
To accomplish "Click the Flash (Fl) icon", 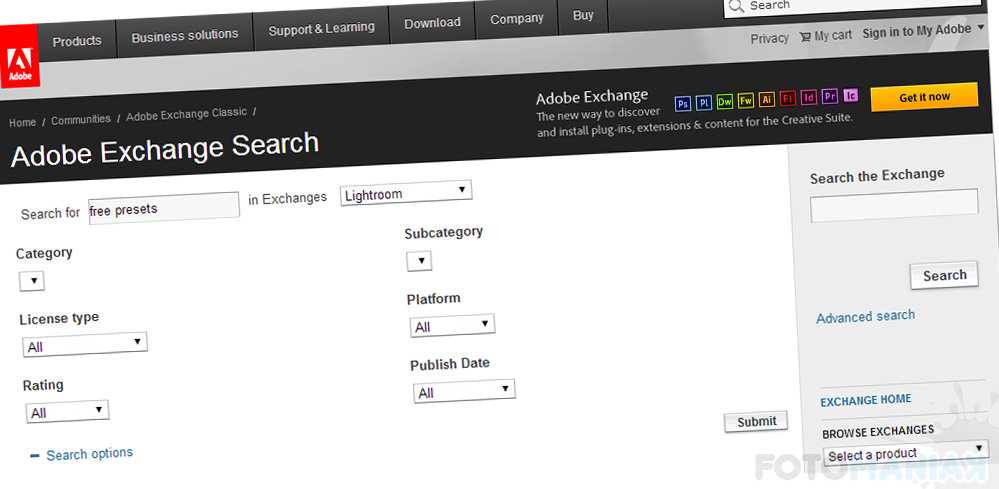I will [x=788, y=98].
